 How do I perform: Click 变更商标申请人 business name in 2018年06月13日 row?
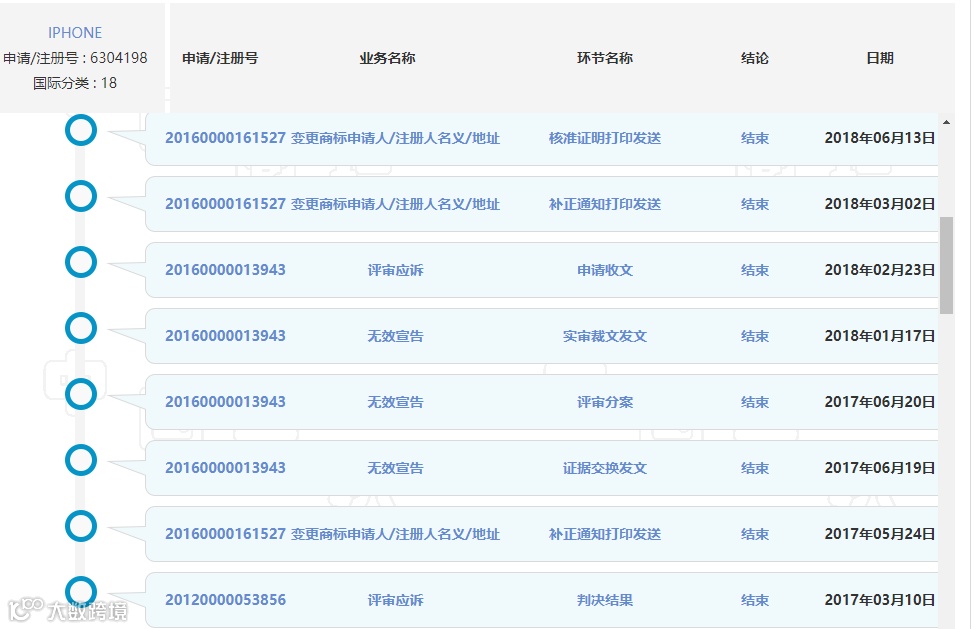[396, 138]
